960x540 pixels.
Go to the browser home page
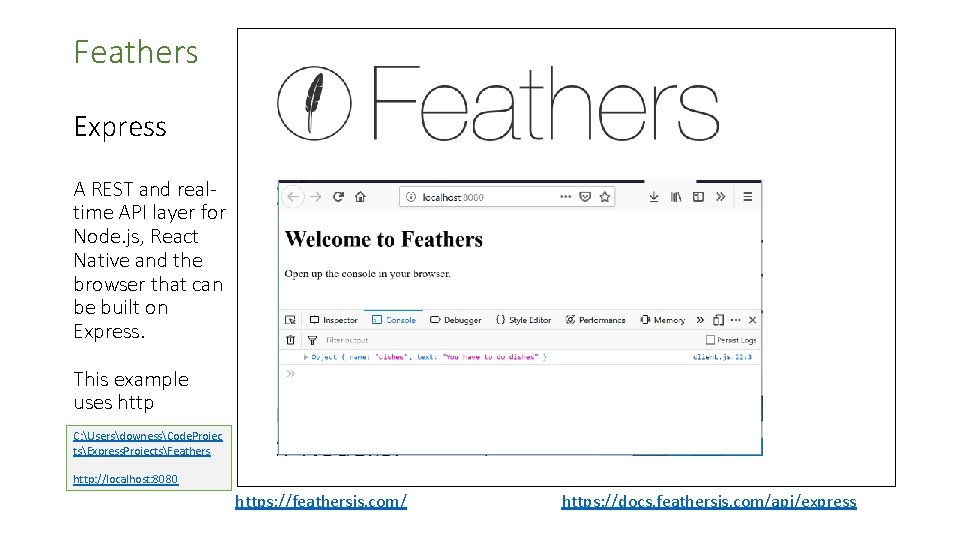361,197
